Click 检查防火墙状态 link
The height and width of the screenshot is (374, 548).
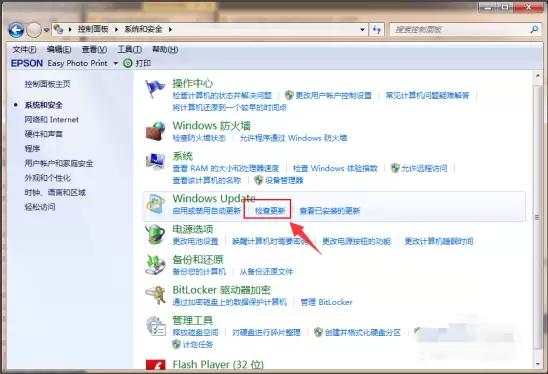[x=199, y=138]
